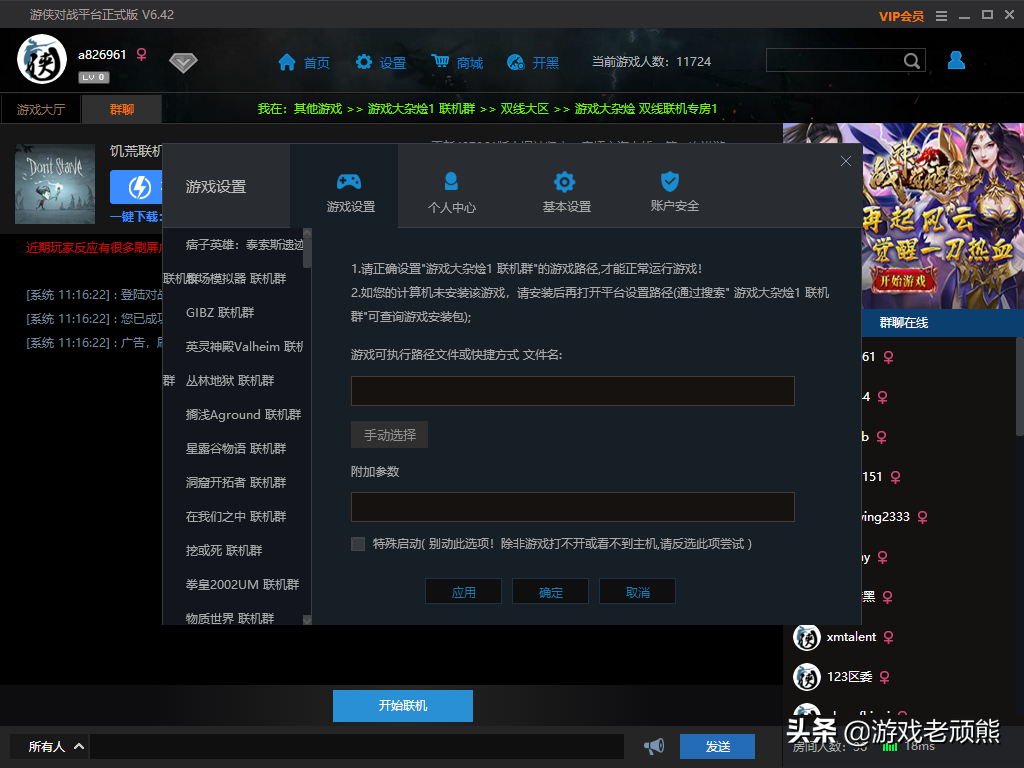Click the online list scrollbar

(x=1019, y=387)
